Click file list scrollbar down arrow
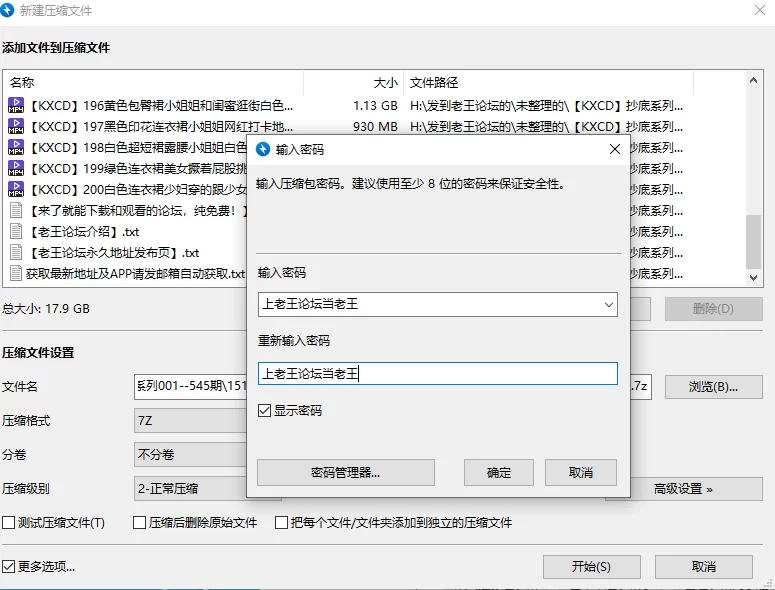This screenshot has width=775, height=590. (753, 278)
